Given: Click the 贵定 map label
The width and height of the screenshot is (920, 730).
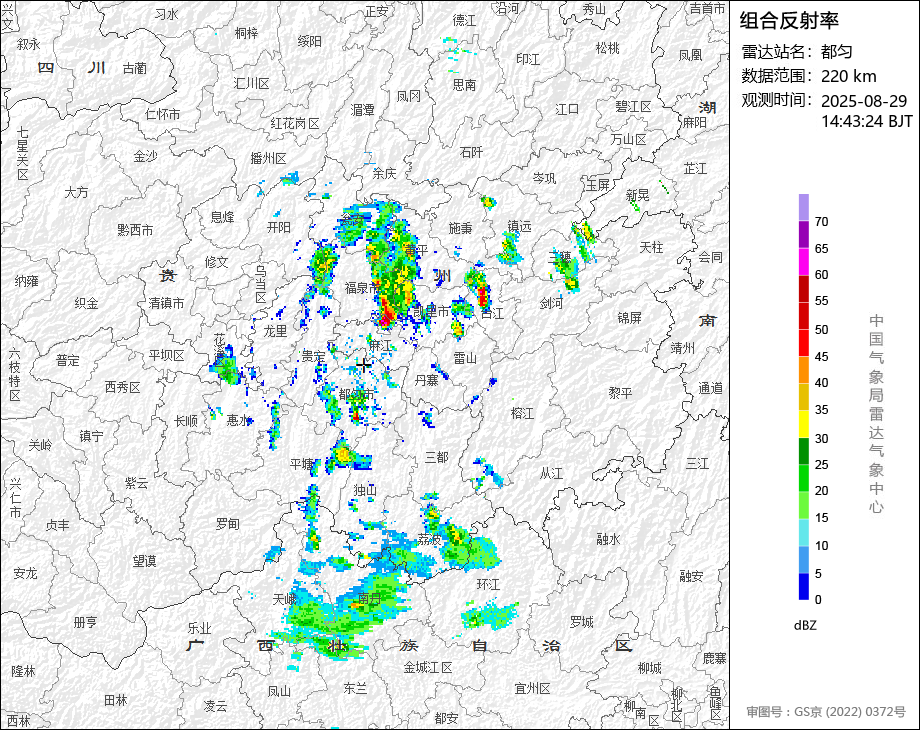Looking at the screenshot, I should pos(313,356).
